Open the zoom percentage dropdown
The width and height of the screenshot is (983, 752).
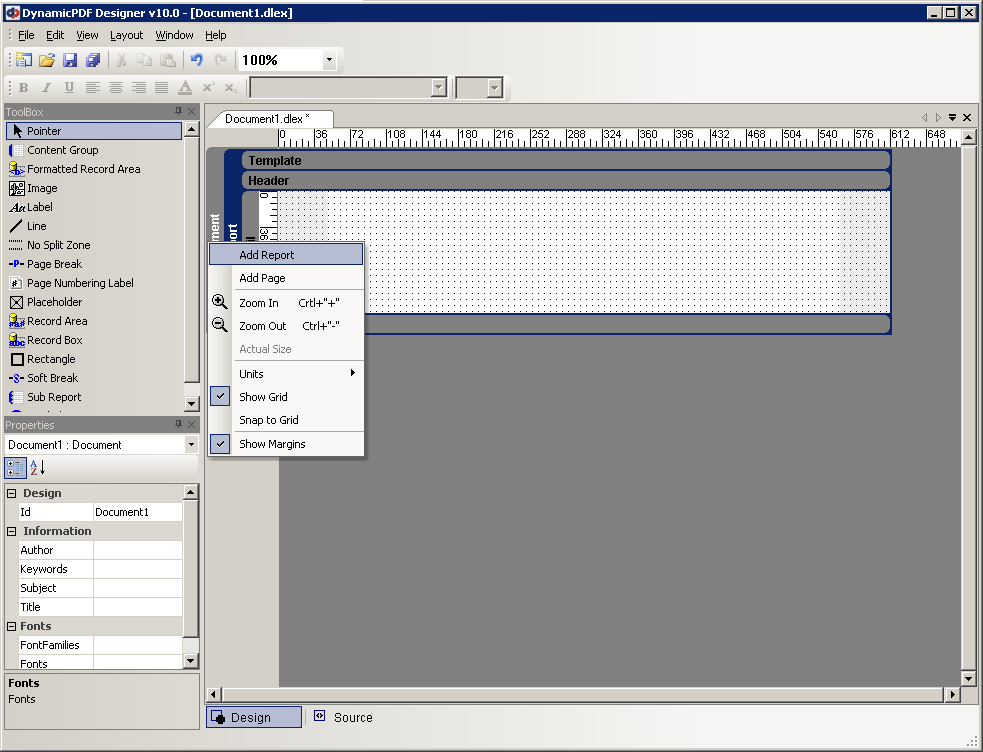tap(329, 60)
